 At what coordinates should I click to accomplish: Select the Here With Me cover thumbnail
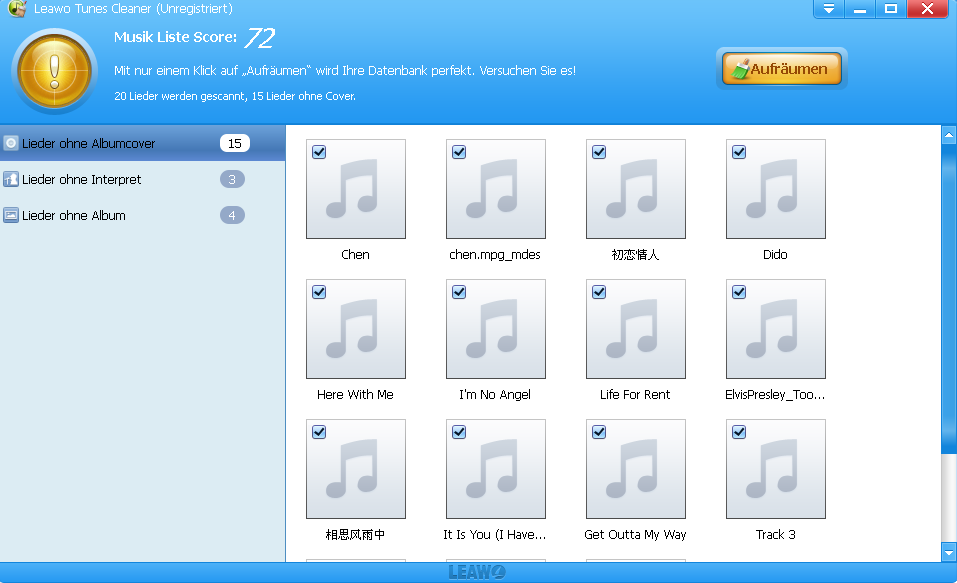[x=356, y=328]
